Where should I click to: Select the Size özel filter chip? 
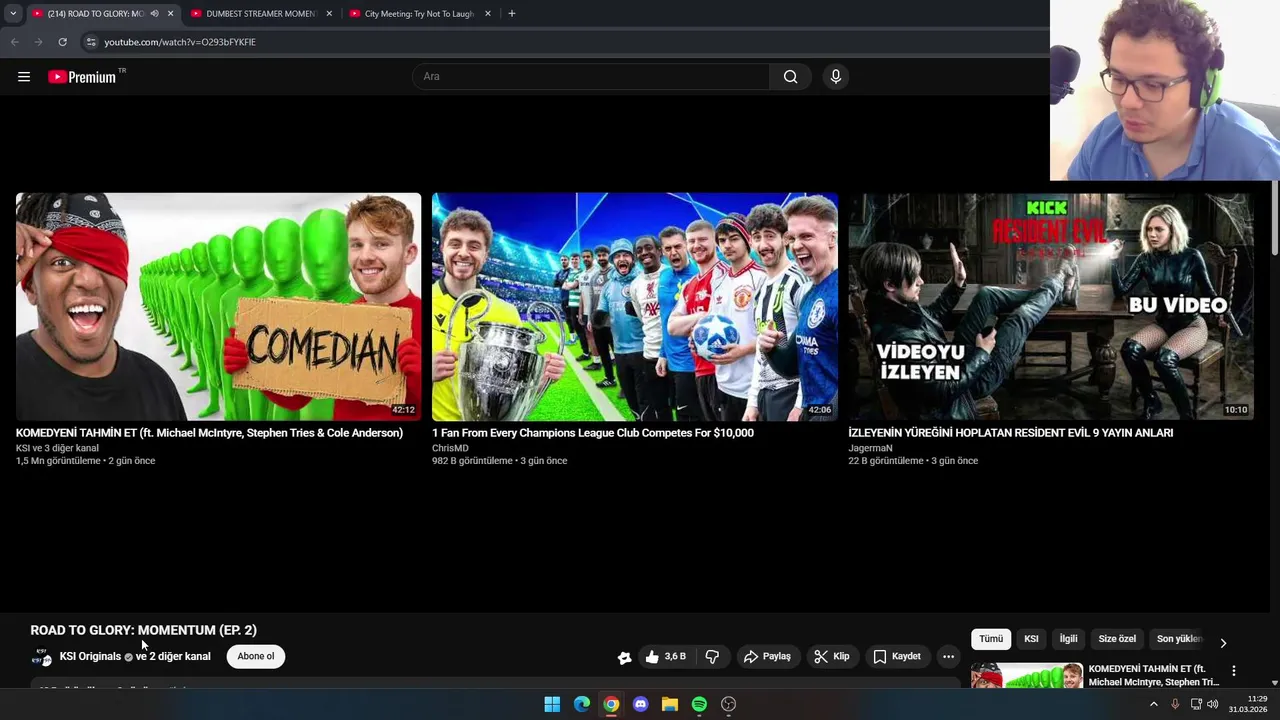pos(1117,639)
